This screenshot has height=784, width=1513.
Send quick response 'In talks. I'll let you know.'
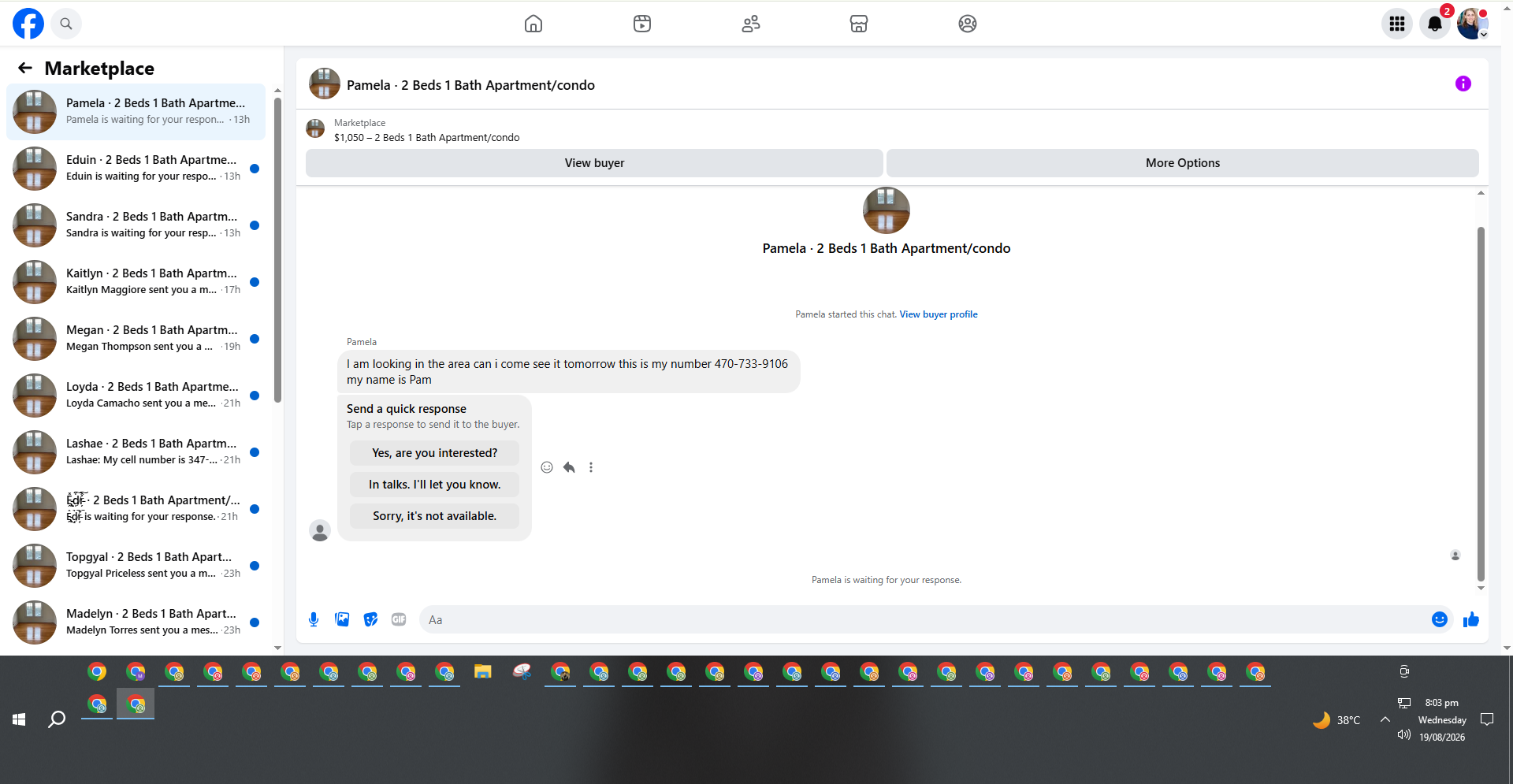[435, 485]
